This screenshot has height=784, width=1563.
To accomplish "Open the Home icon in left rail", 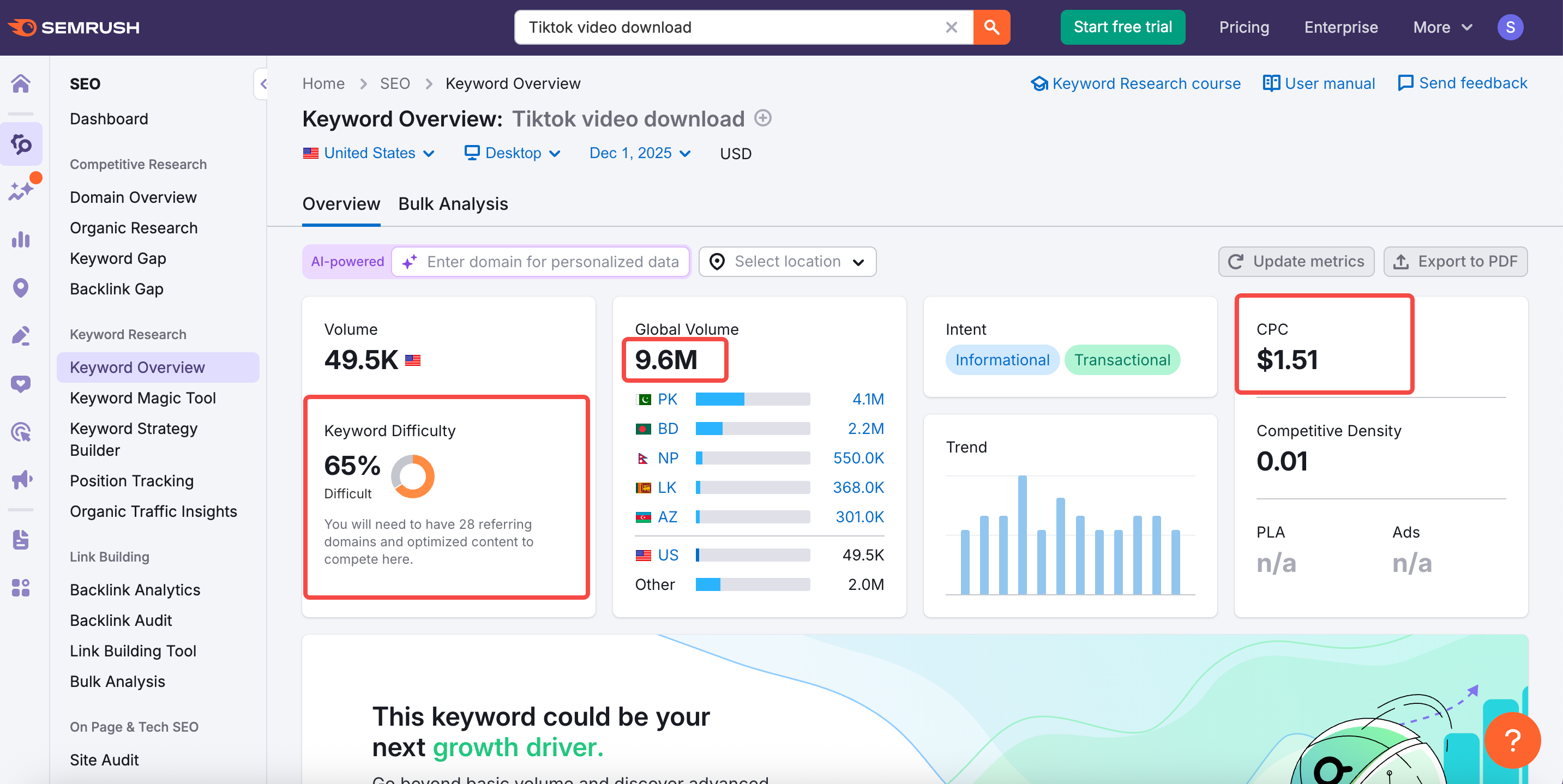I will [x=21, y=84].
